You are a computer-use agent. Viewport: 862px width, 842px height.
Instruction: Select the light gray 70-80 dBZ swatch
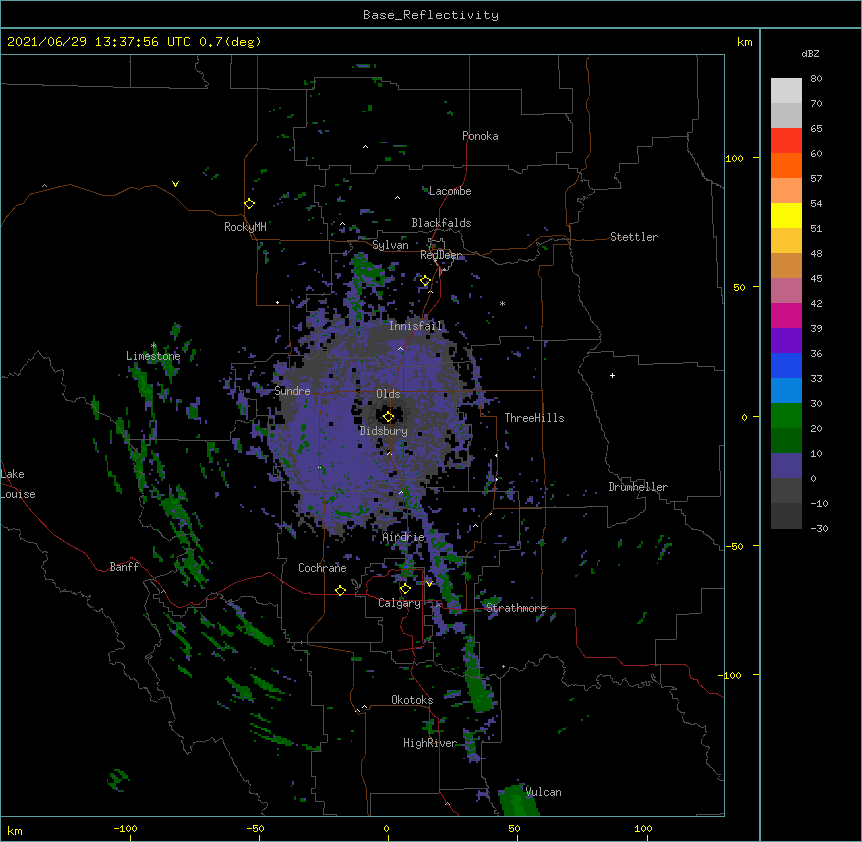coord(786,91)
